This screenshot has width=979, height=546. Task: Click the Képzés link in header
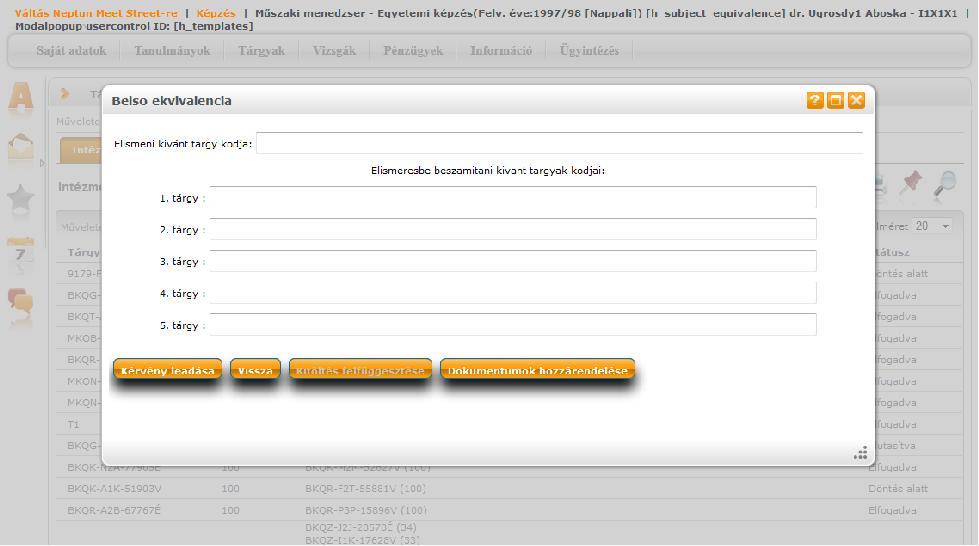pos(216,13)
